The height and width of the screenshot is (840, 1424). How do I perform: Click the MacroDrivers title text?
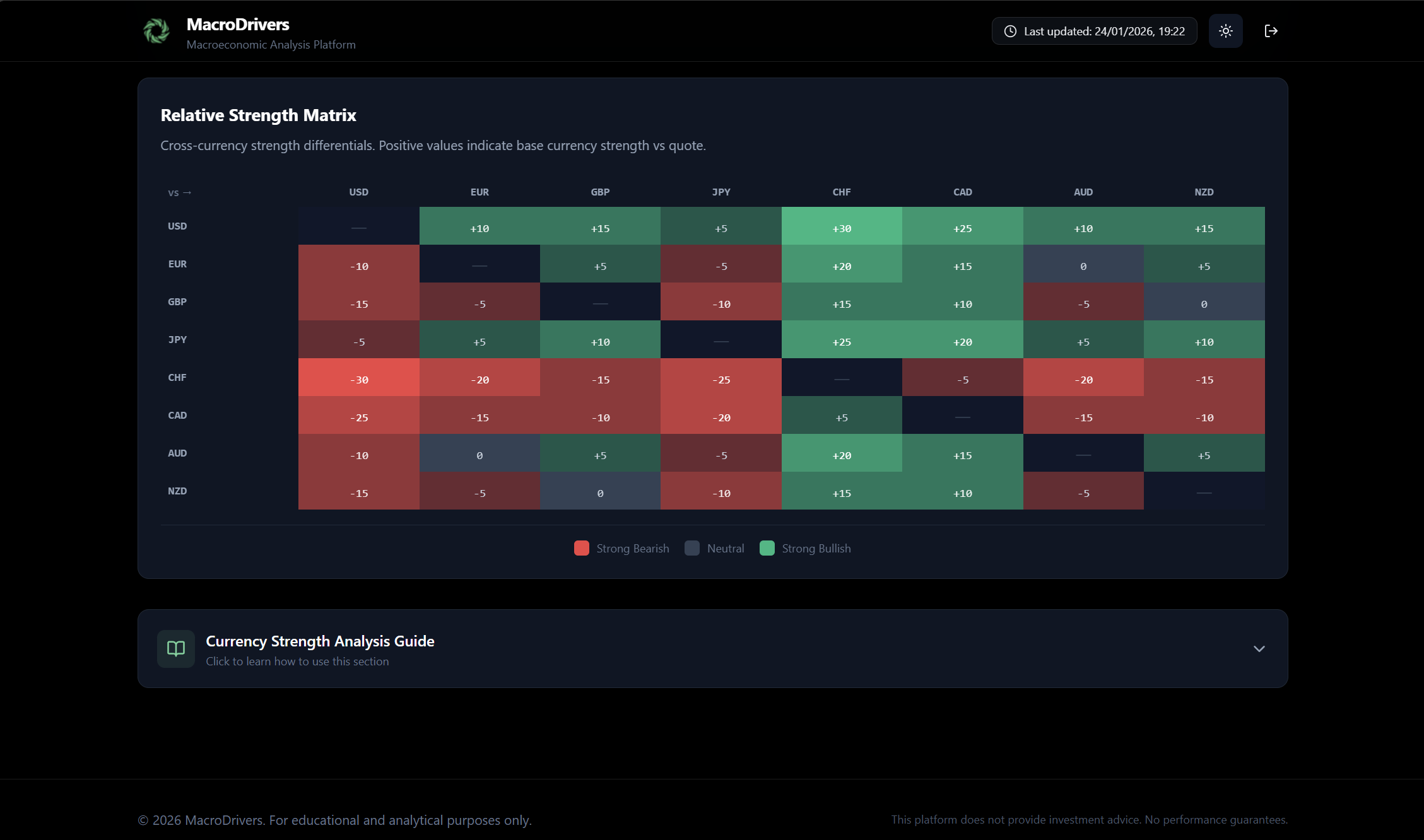click(238, 25)
